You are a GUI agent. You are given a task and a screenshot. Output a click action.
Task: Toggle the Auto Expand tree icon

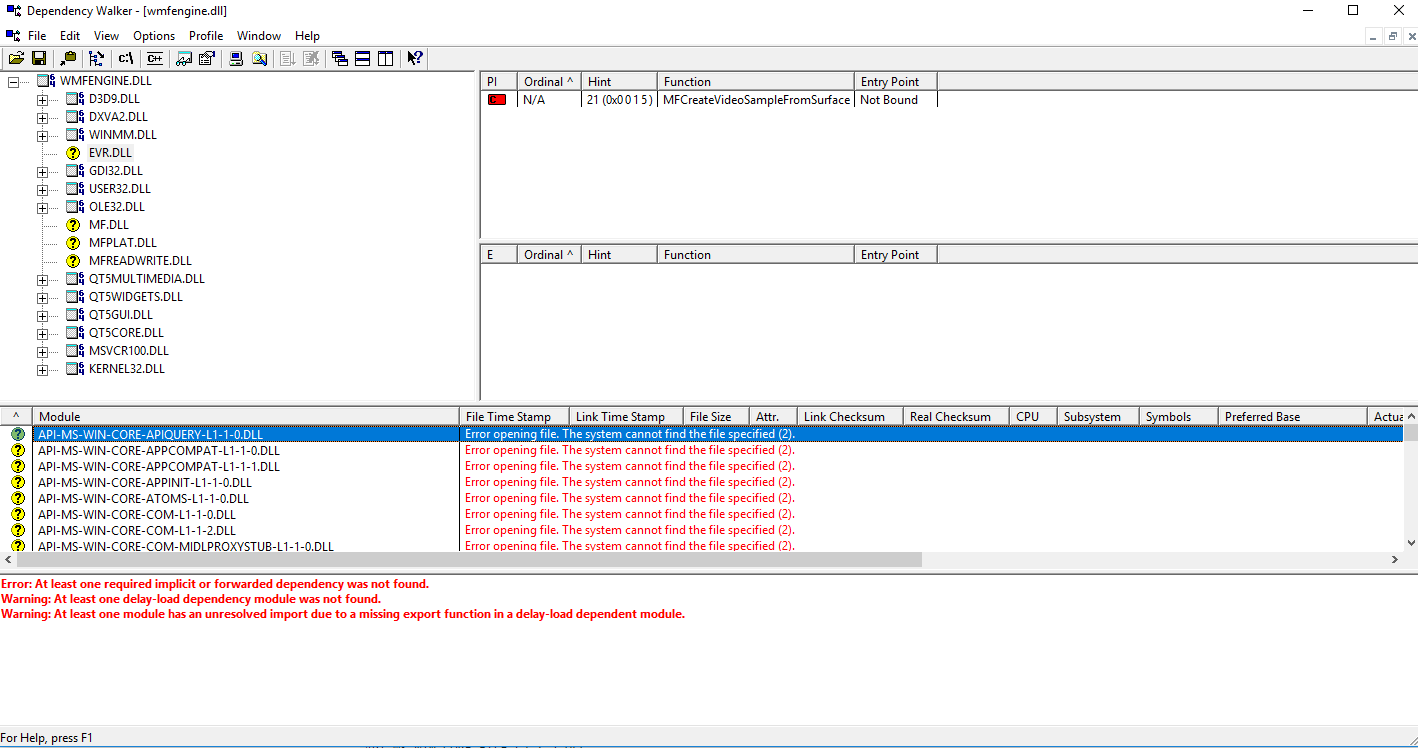pyautogui.click(x=97, y=58)
